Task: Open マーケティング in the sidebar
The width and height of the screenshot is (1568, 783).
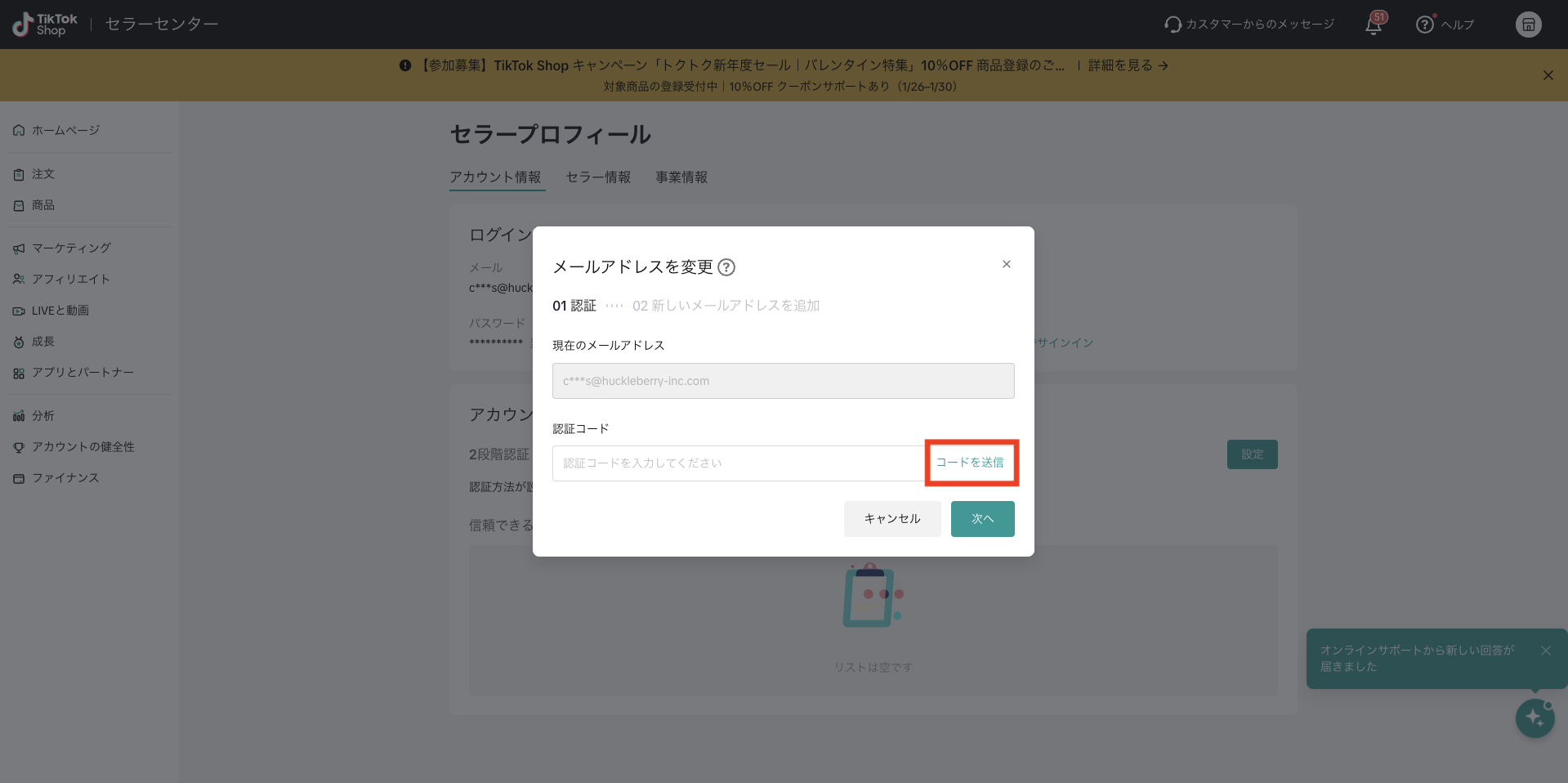Action: click(x=62, y=248)
